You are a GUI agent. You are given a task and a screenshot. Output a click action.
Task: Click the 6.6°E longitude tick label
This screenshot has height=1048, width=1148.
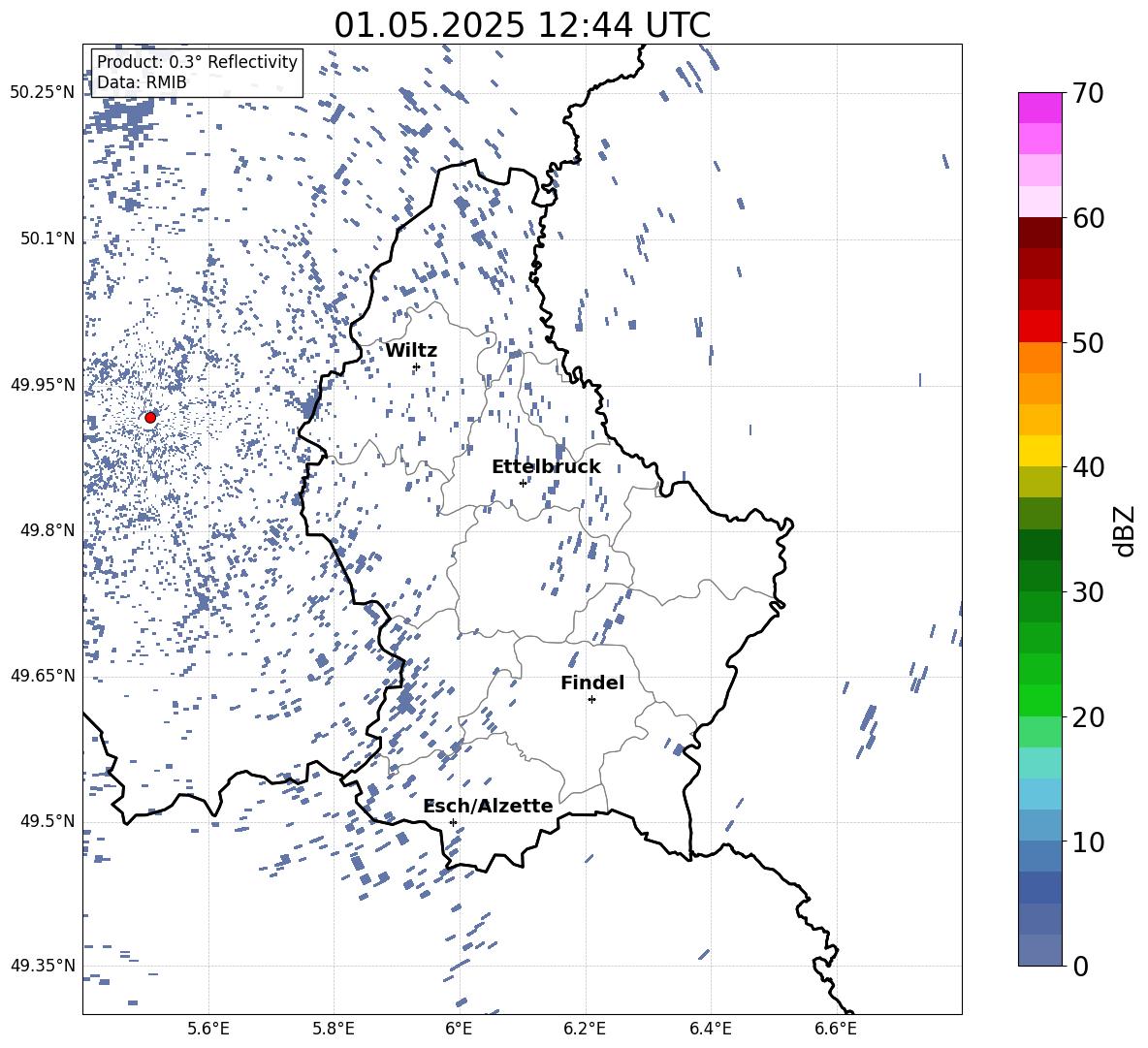[836, 1030]
